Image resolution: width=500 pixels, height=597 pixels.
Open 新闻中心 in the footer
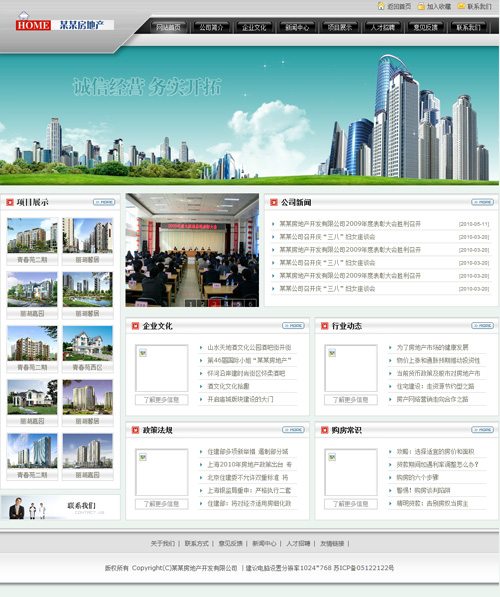[x=264, y=543]
